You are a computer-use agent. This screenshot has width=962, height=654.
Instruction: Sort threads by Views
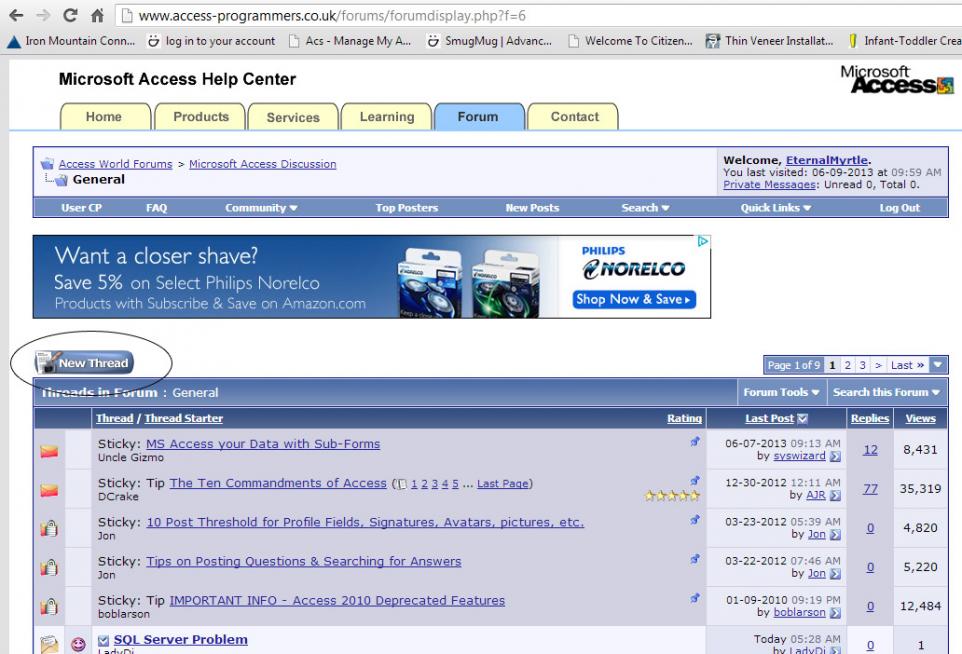coord(920,418)
